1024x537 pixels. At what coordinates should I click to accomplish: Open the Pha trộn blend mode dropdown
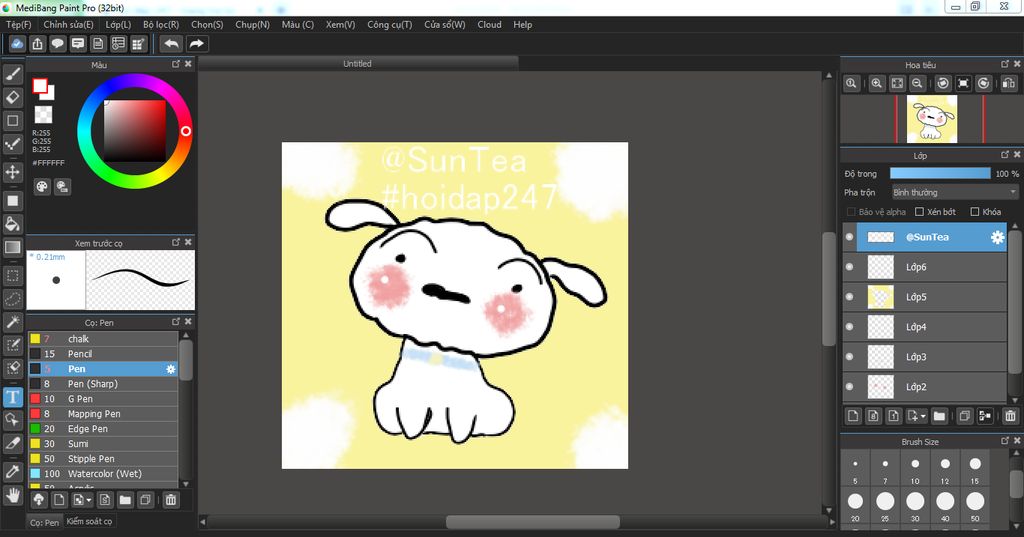(x=955, y=192)
